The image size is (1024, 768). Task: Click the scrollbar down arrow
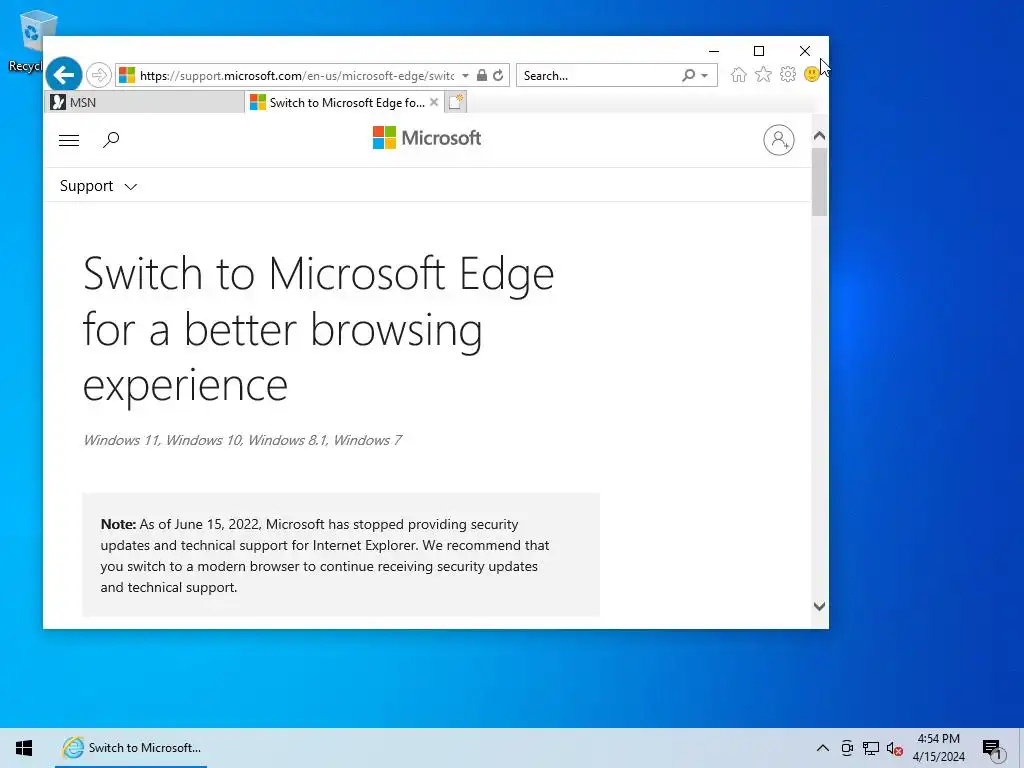pyautogui.click(x=820, y=606)
